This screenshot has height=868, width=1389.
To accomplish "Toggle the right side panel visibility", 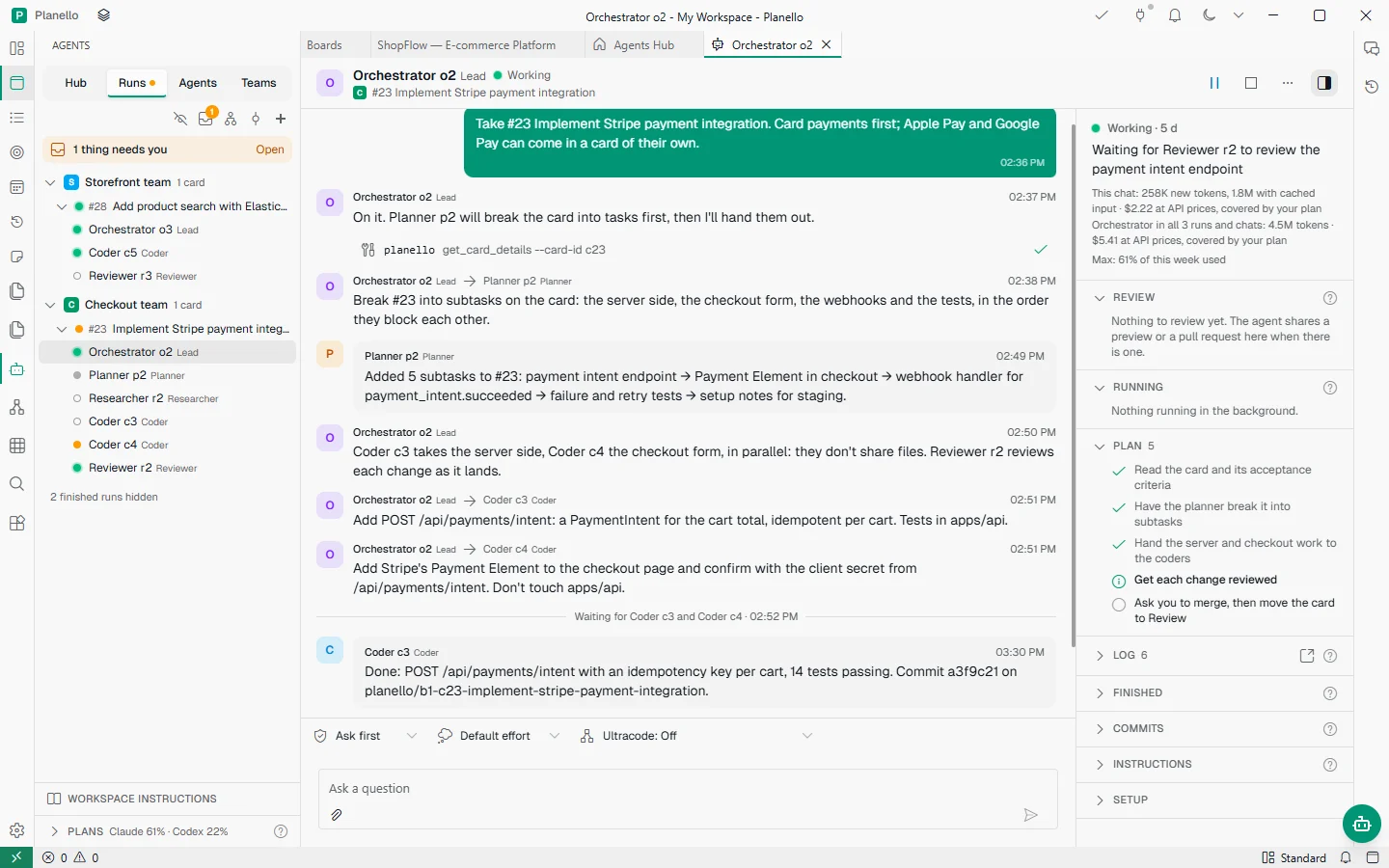I will 1324,83.
